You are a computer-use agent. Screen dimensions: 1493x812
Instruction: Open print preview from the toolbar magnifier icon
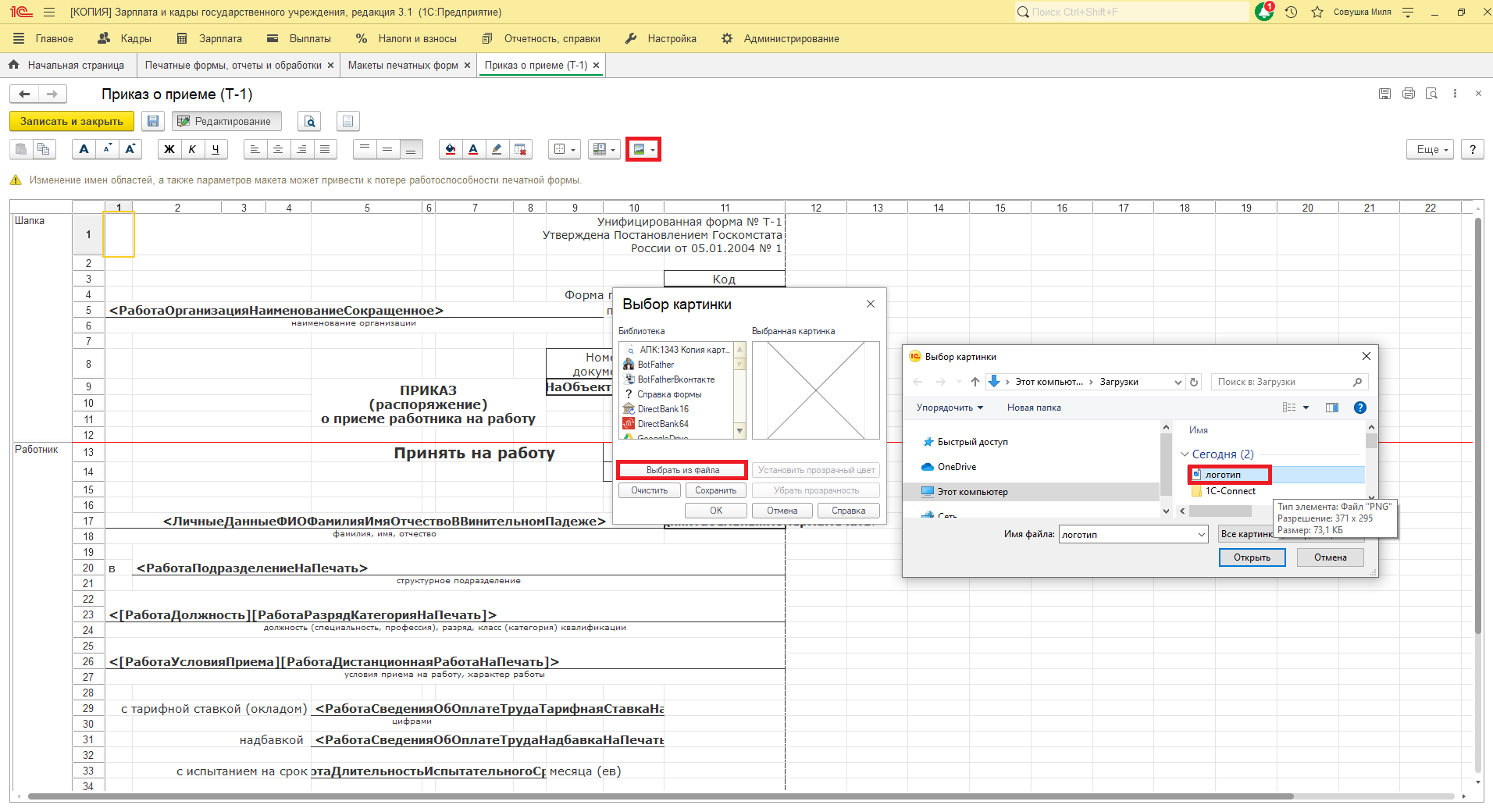coord(310,121)
